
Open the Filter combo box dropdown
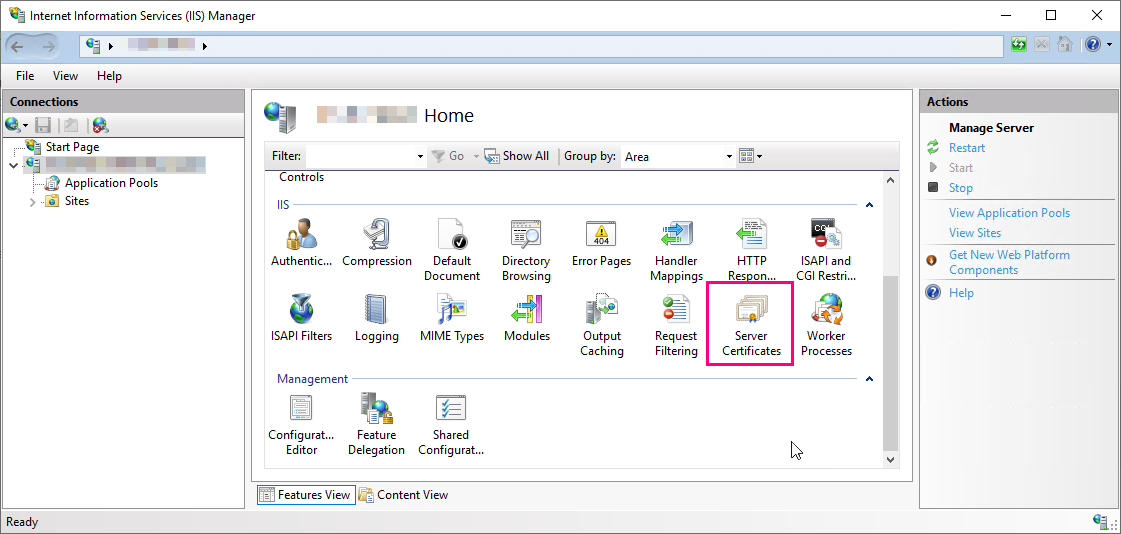pos(420,157)
